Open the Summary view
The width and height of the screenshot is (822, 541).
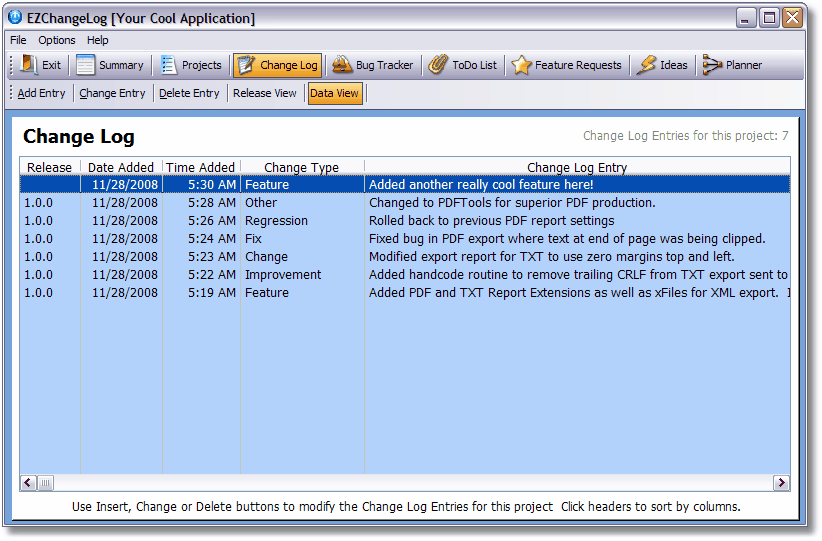click(x=110, y=66)
